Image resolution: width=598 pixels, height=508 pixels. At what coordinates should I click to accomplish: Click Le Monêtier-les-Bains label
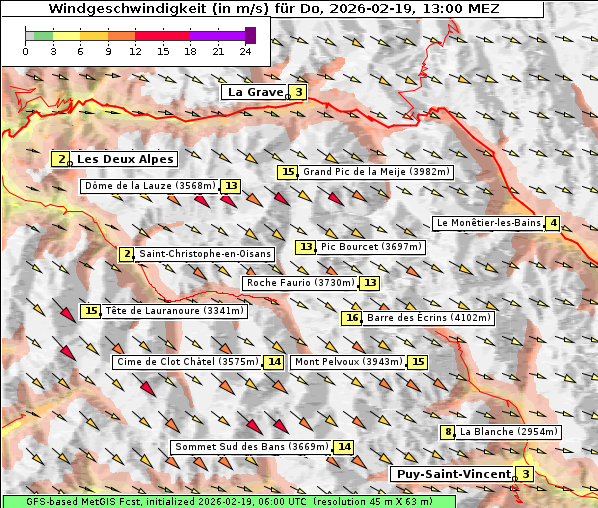point(488,223)
